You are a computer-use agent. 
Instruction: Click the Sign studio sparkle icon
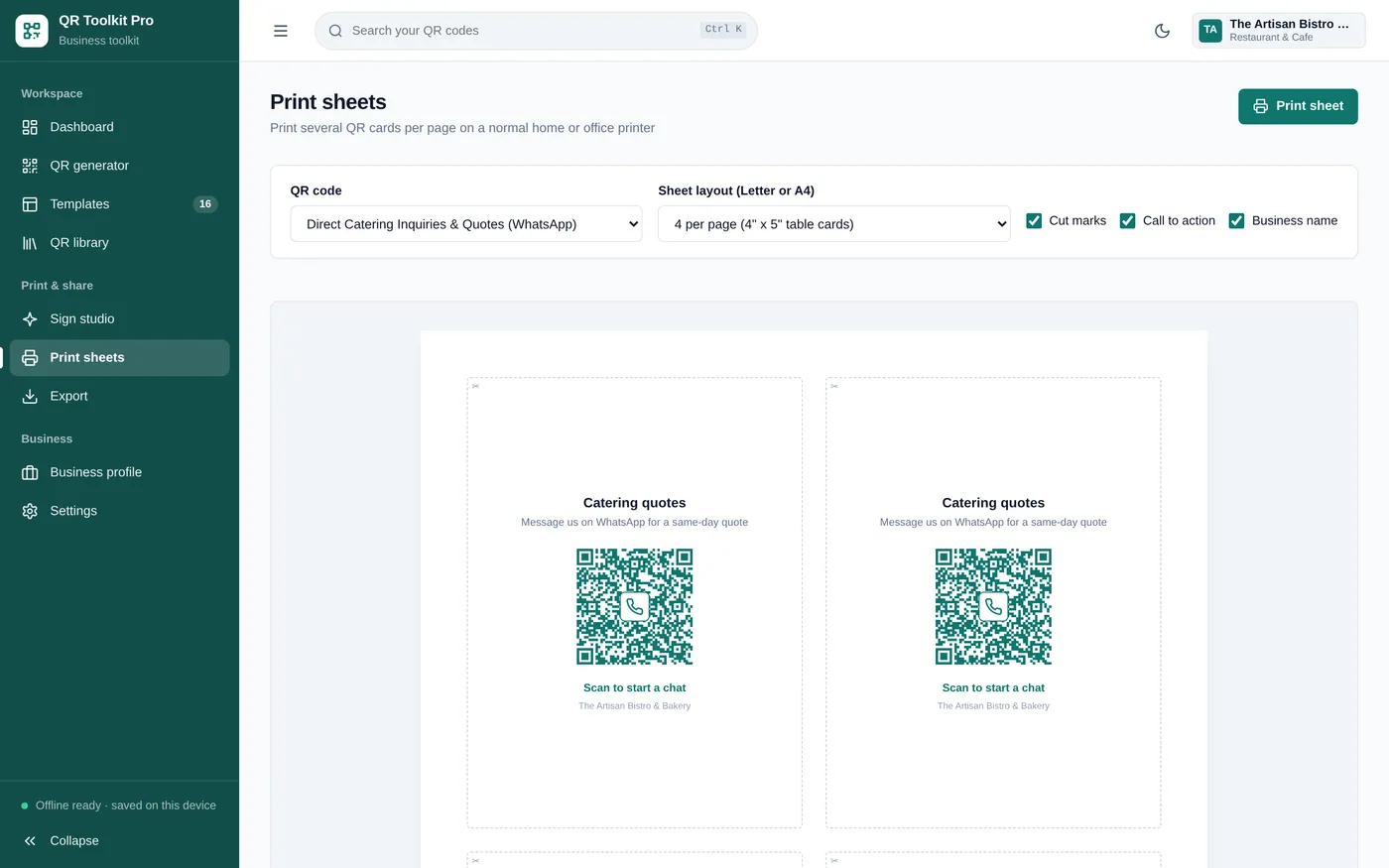30,319
